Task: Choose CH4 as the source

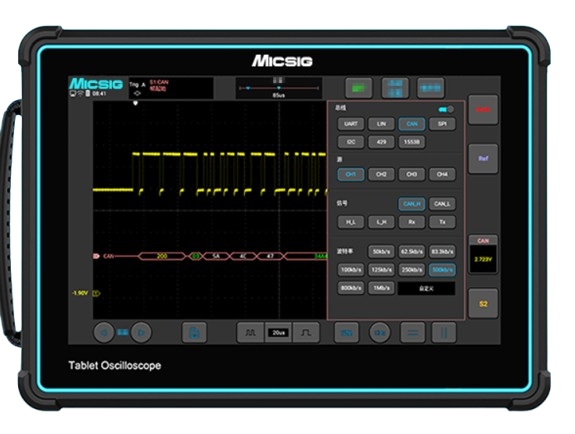Action: coord(442,174)
